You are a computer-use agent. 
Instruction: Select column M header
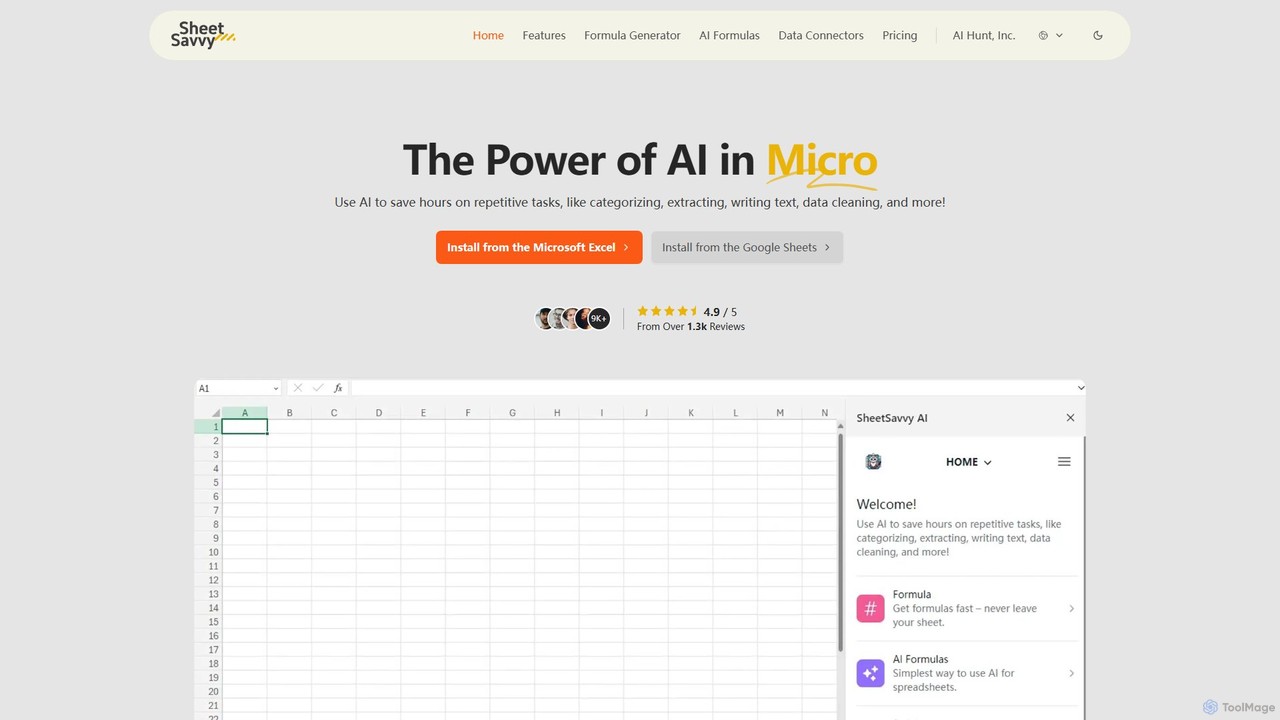click(780, 412)
